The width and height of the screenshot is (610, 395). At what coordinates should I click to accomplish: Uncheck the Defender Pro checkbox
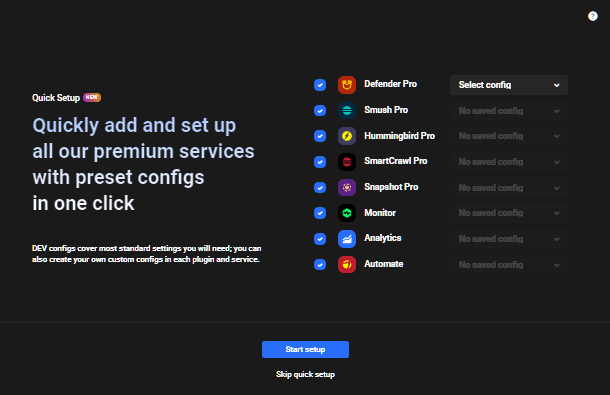coord(320,85)
